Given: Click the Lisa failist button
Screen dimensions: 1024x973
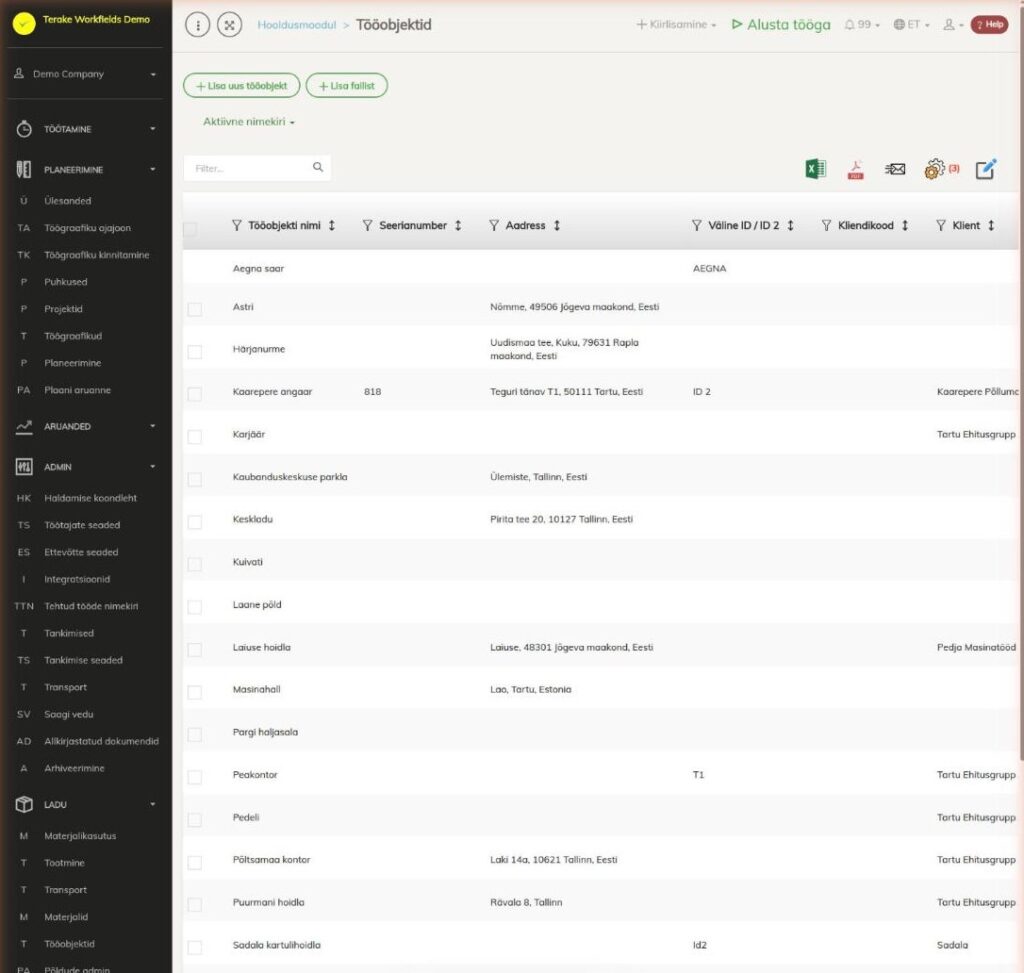Looking at the screenshot, I should tap(347, 86).
